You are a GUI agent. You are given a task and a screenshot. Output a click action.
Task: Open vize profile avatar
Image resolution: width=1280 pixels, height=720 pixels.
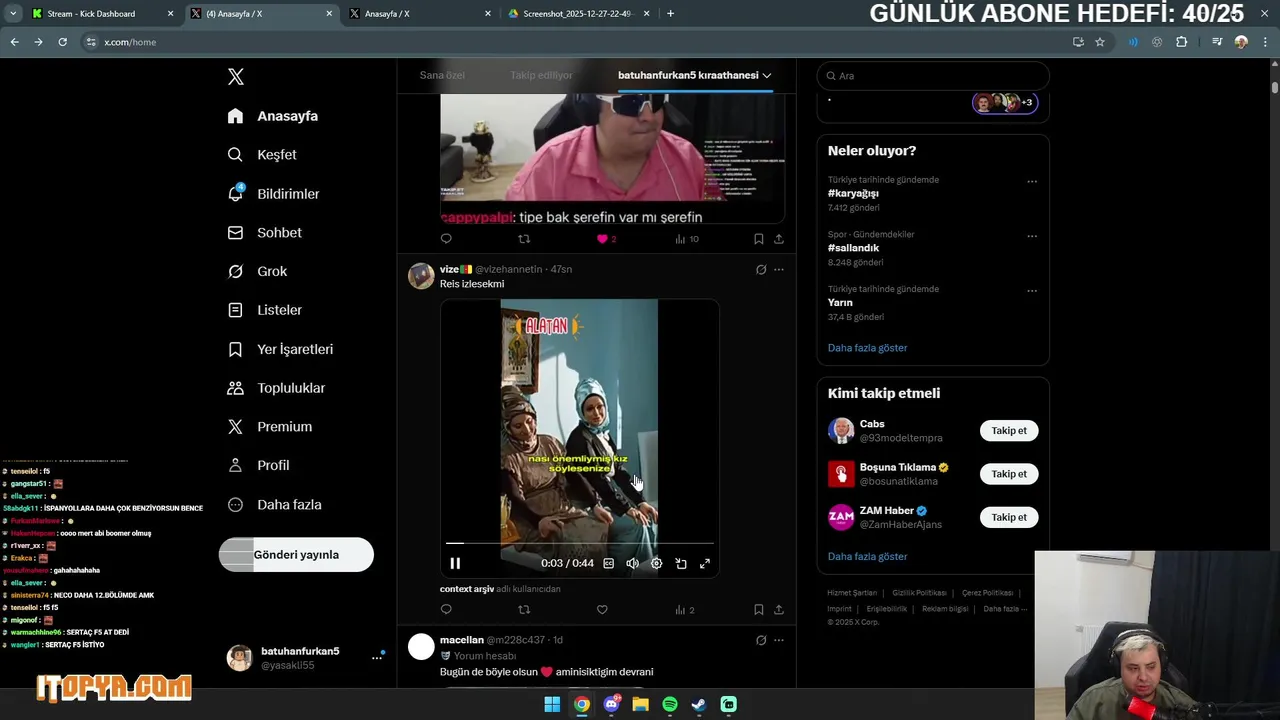(x=421, y=276)
